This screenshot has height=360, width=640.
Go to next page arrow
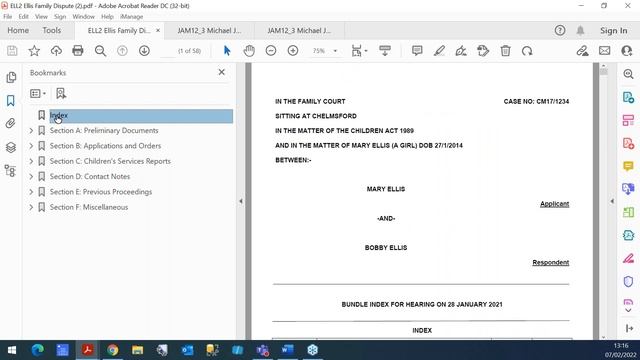(144, 51)
